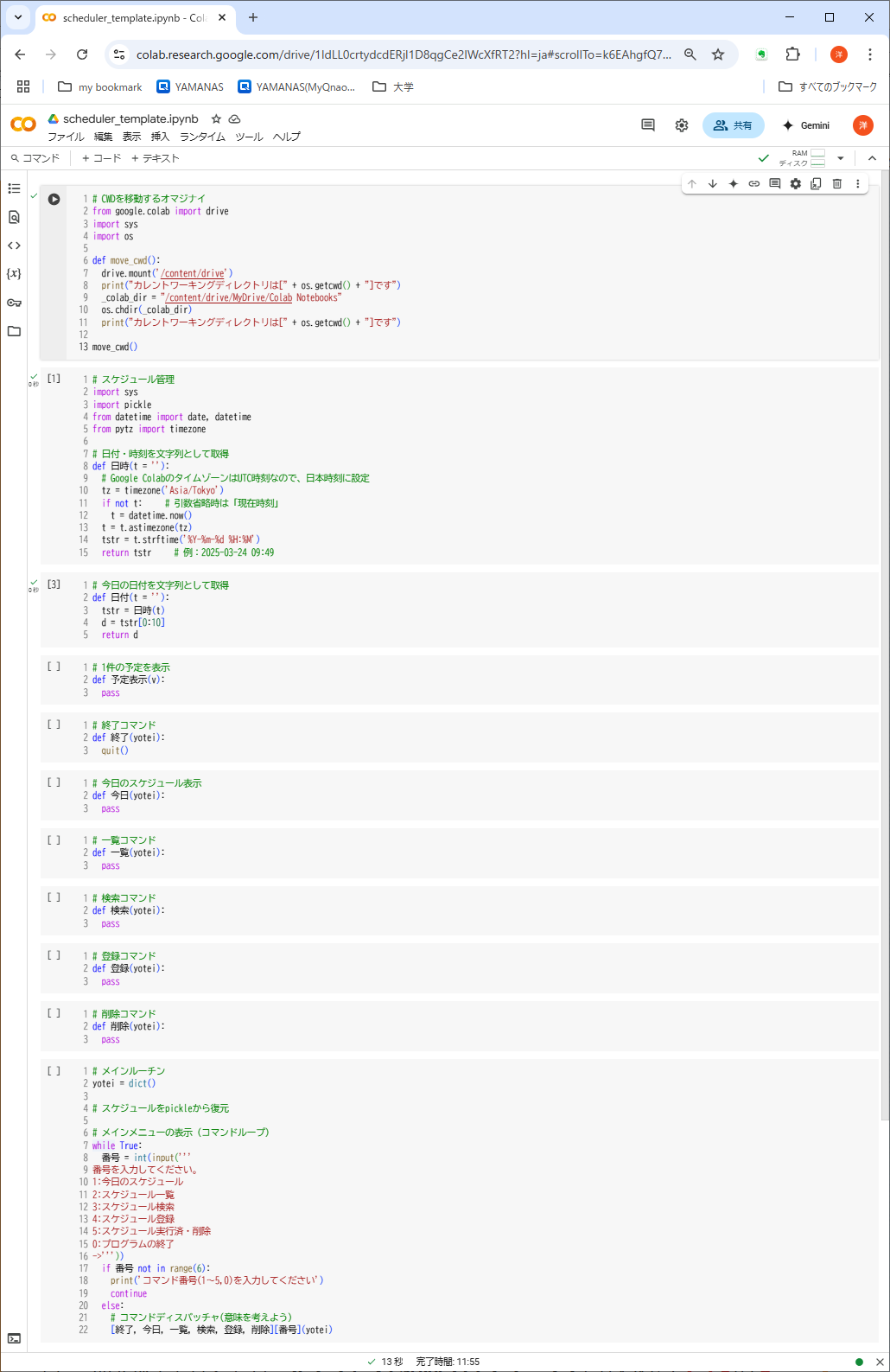Run the move_cwd cell with the play button
This screenshot has width=890, height=1372.
[x=54, y=199]
